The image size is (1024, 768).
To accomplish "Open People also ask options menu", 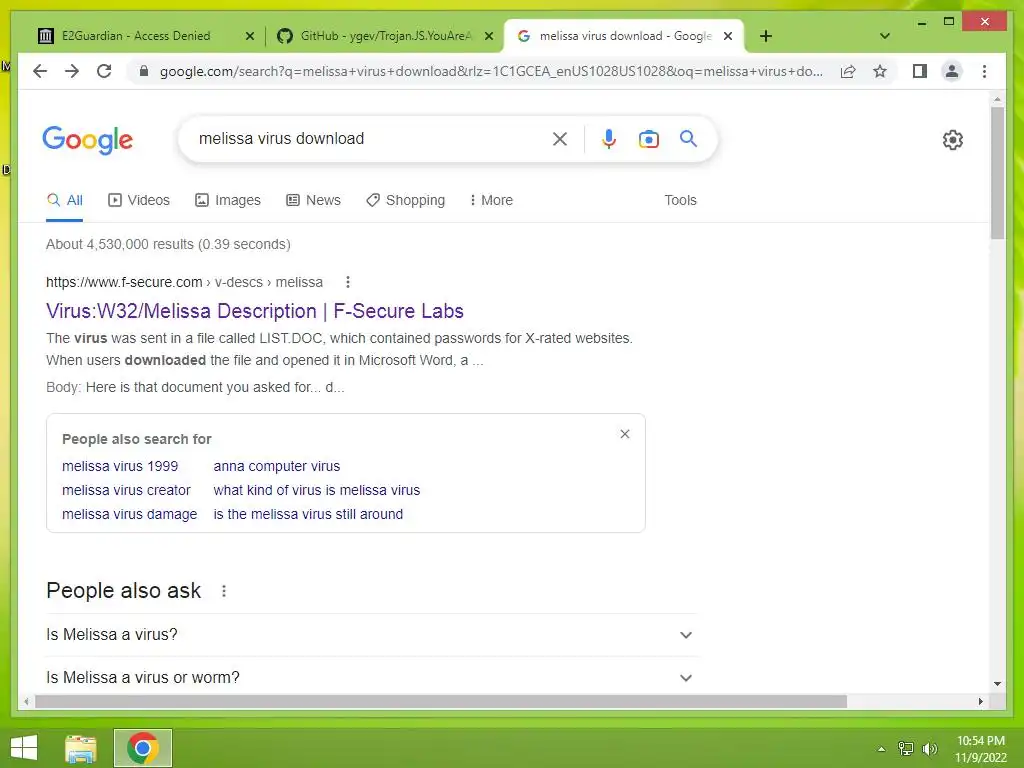I will coord(224,591).
